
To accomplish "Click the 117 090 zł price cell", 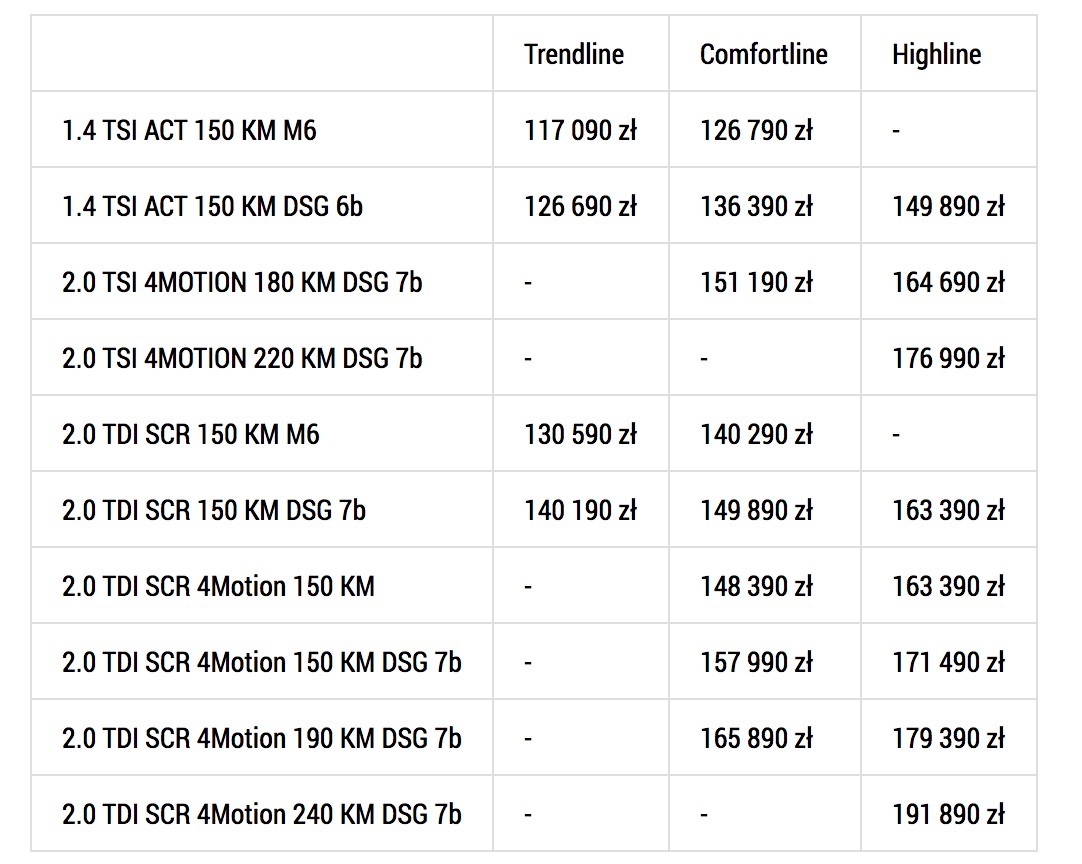I will [580, 130].
